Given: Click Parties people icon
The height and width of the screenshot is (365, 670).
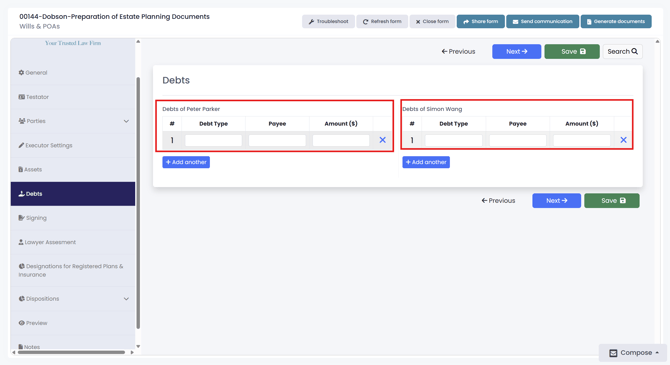Looking at the screenshot, I should [x=22, y=121].
